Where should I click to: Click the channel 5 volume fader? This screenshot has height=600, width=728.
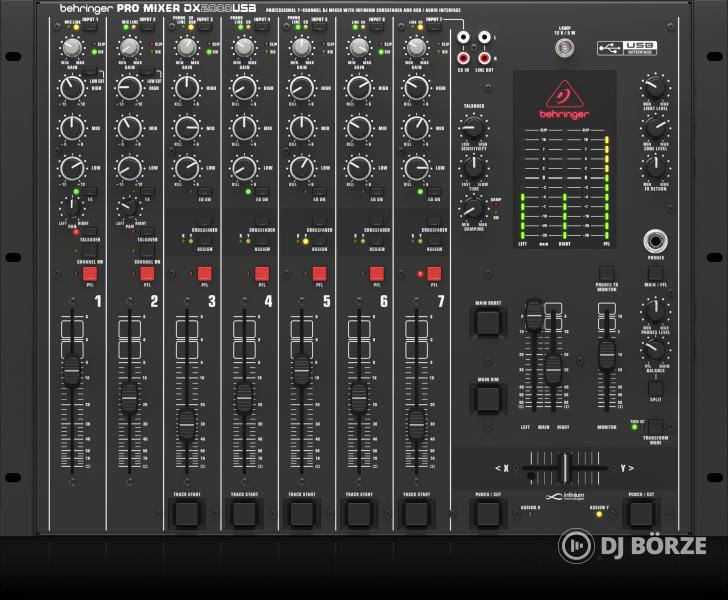coord(301,371)
